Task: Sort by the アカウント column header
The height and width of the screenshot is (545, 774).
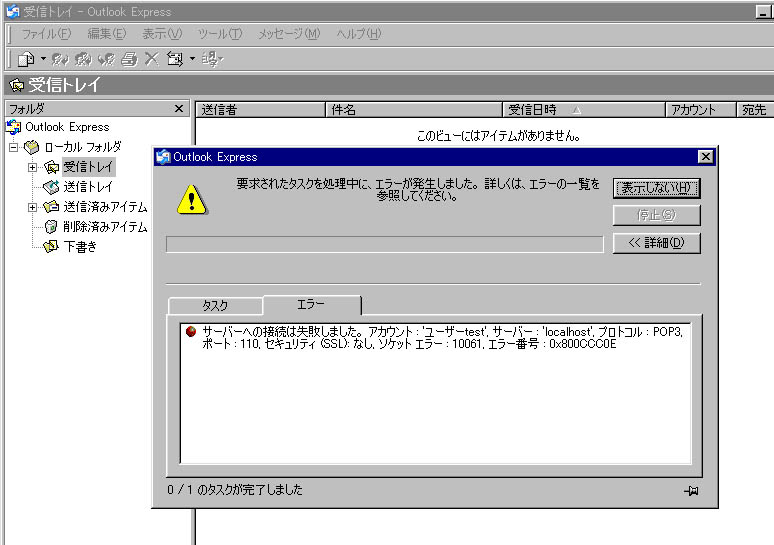Action: pyautogui.click(x=700, y=110)
